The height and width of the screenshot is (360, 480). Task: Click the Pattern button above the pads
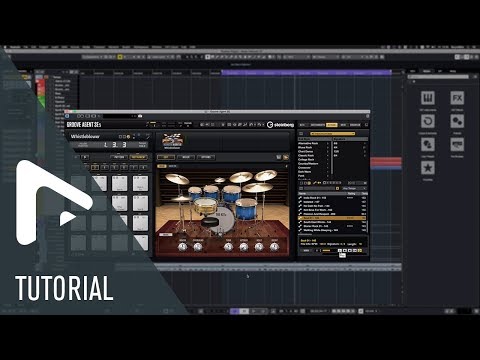(119, 157)
